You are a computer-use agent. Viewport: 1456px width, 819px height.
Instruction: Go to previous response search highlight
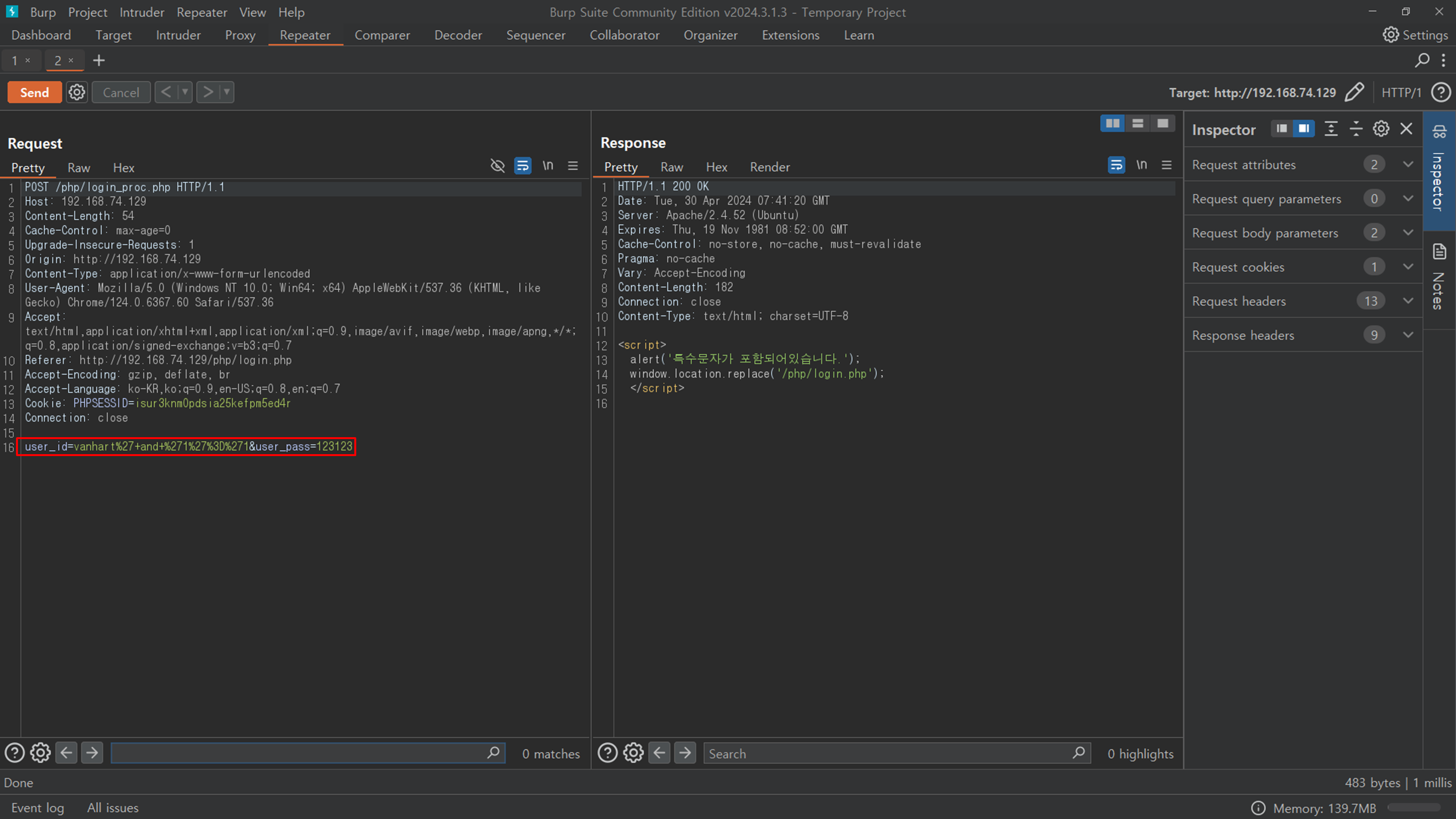coord(659,753)
